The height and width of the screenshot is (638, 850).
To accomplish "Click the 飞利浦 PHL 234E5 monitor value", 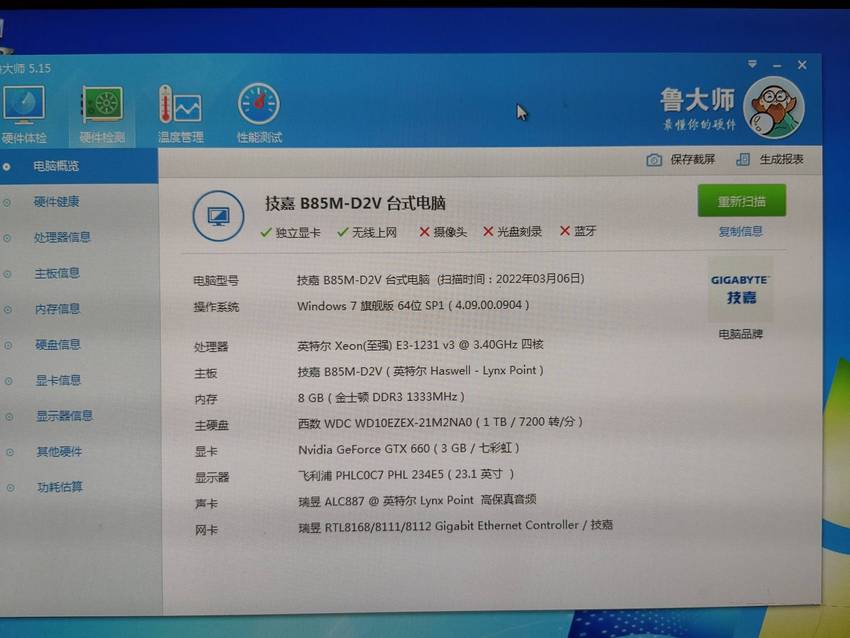I will pyautogui.click(x=406, y=475).
